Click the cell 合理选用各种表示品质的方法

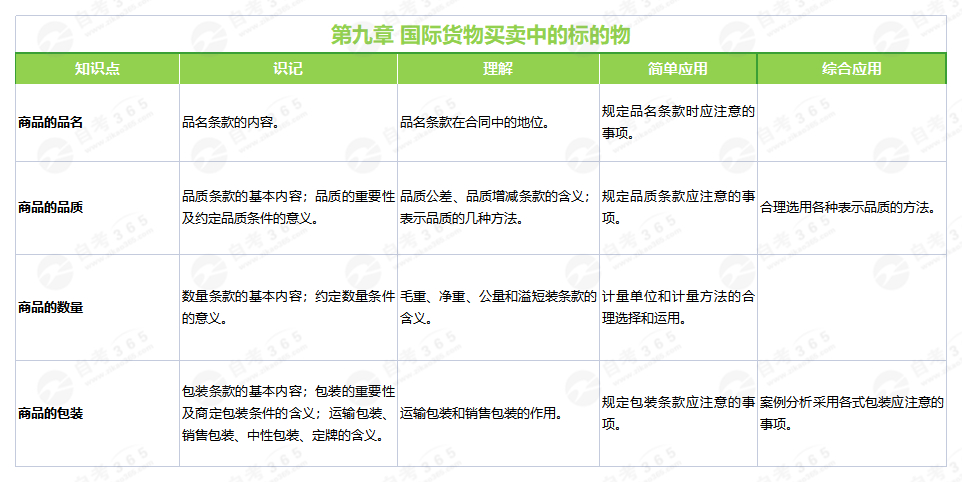[848, 208]
